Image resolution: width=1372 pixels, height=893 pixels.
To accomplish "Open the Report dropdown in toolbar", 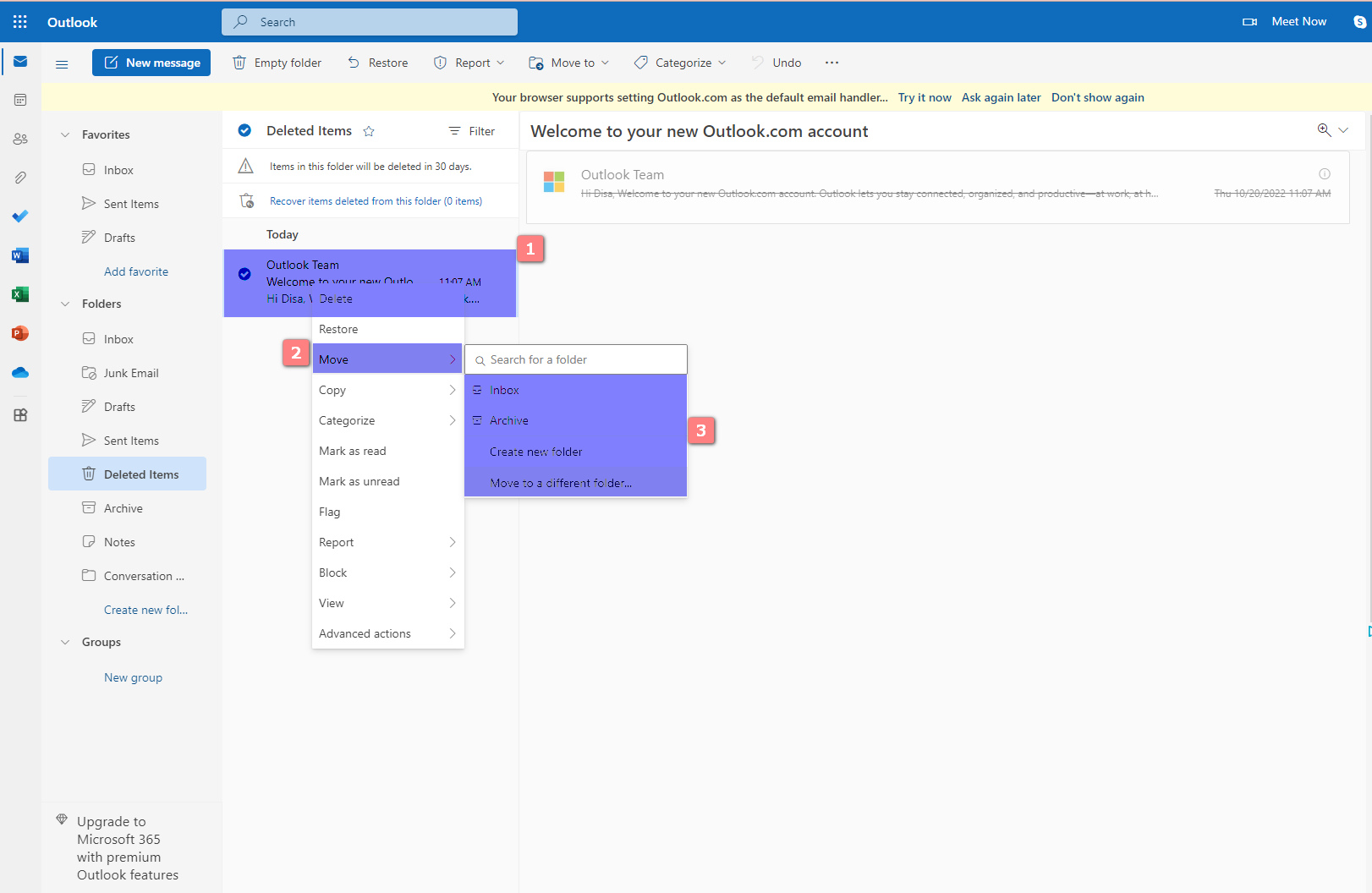I will tap(469, 63).
